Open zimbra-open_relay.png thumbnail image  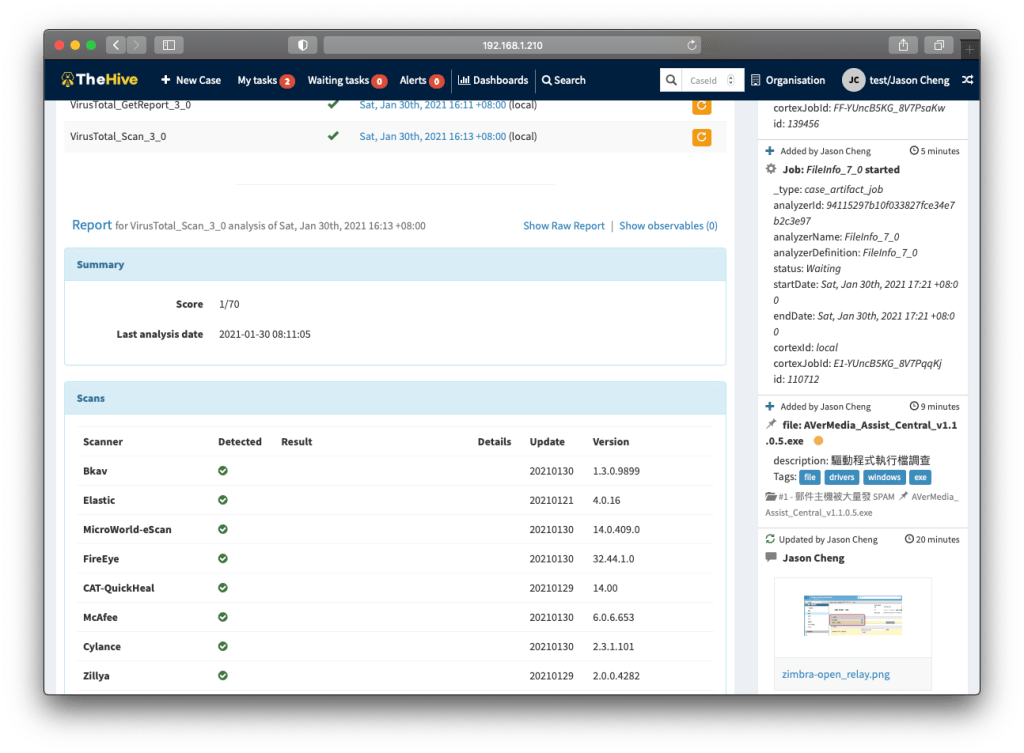pyautogui.click(x=853, y=616)
